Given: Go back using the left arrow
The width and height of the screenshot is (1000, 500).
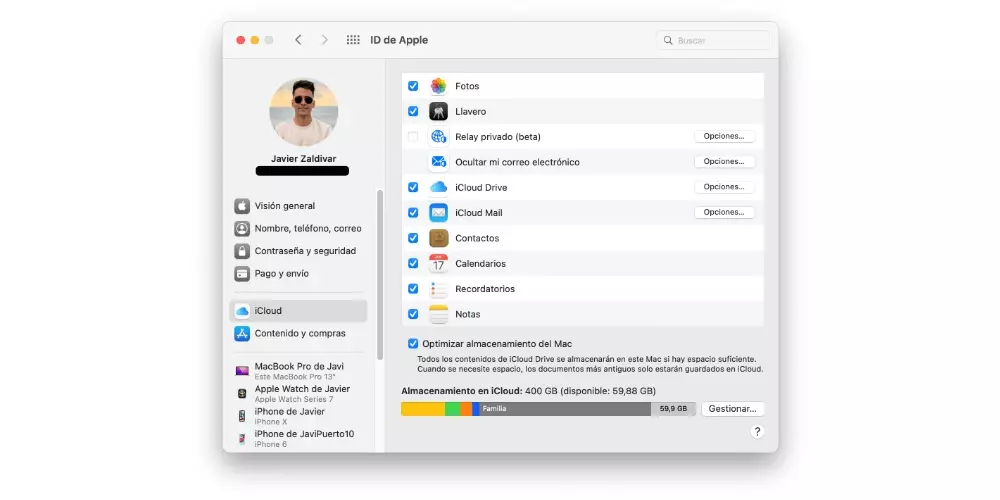Looking at the screenshot, I should (298, 40).
